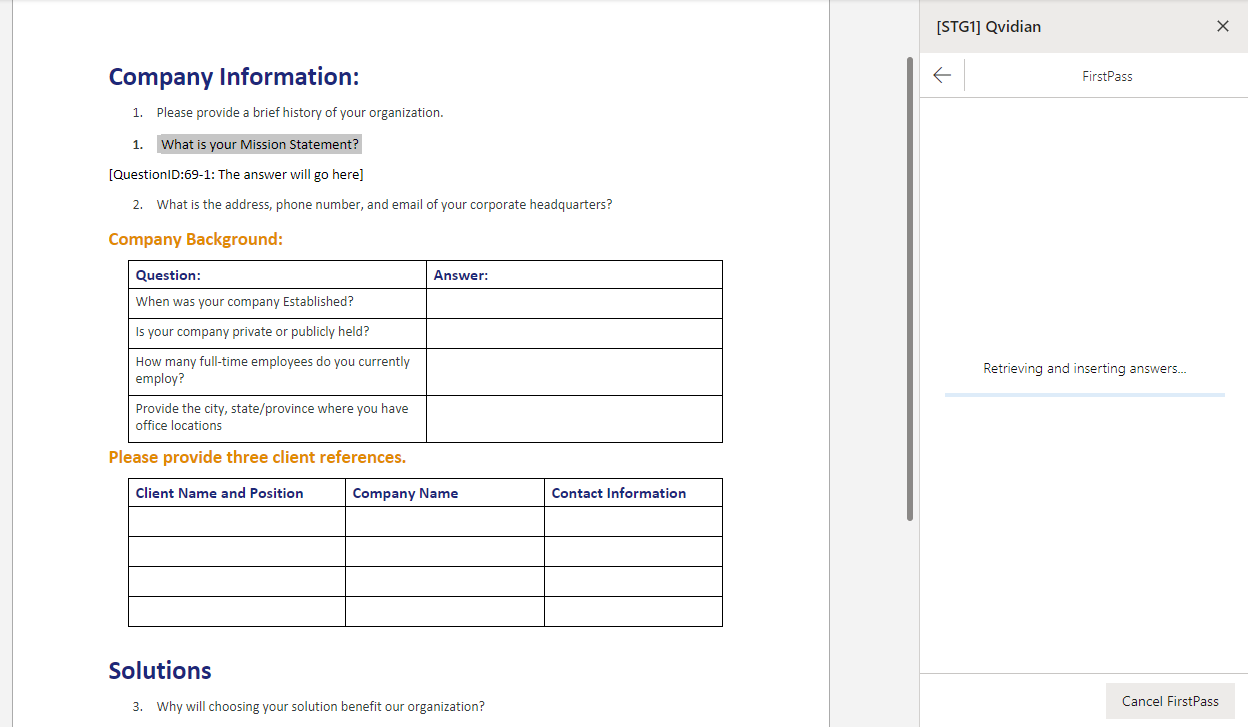Click answer cell for full-time employees row
The height and width of the screenshot is (727, 1248).
pyautogui.click(x=574, y=371)
